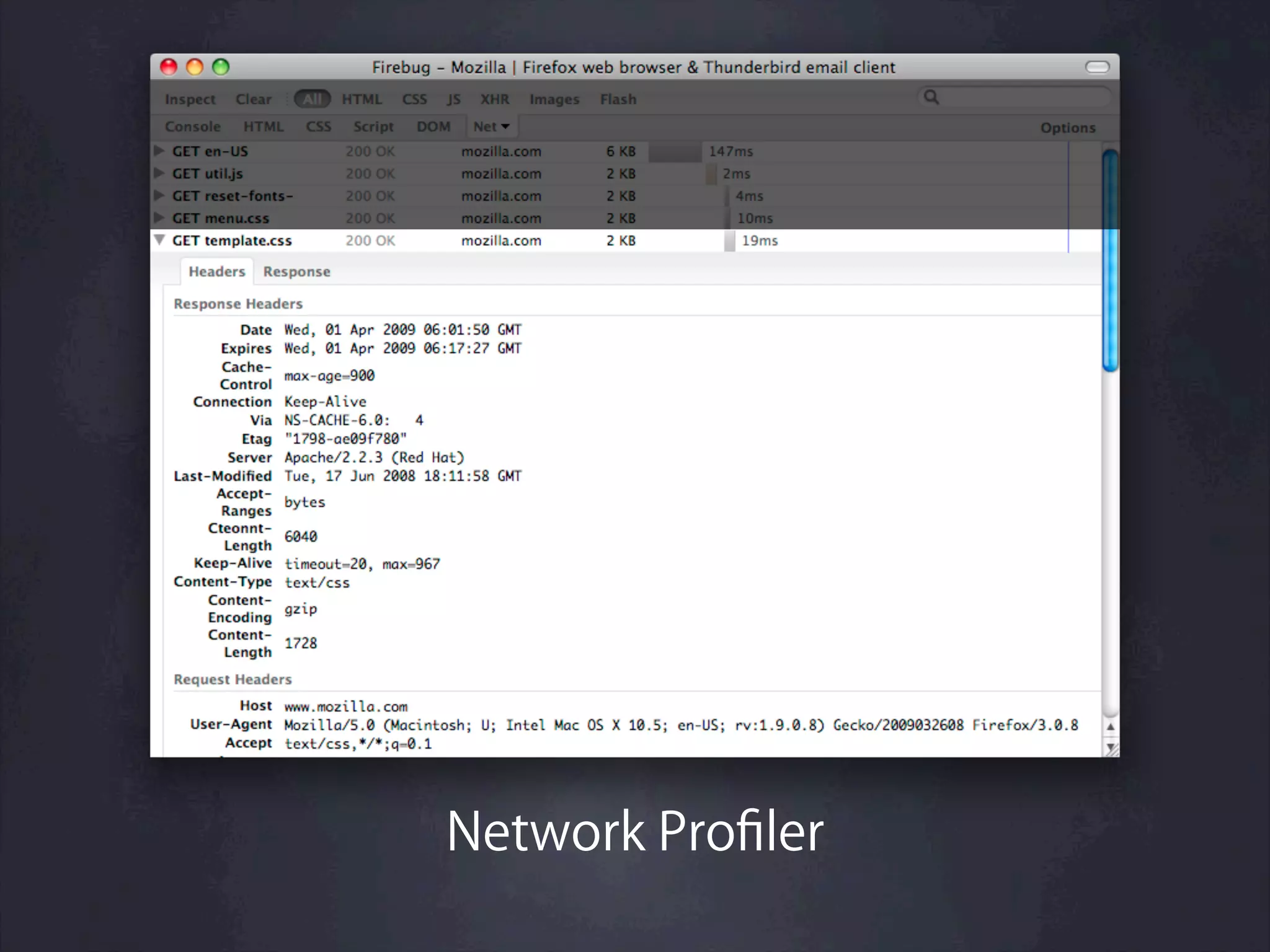Click the Clear button
Viewport: 1270px width, 952px height.
click(x=253, y=99)
